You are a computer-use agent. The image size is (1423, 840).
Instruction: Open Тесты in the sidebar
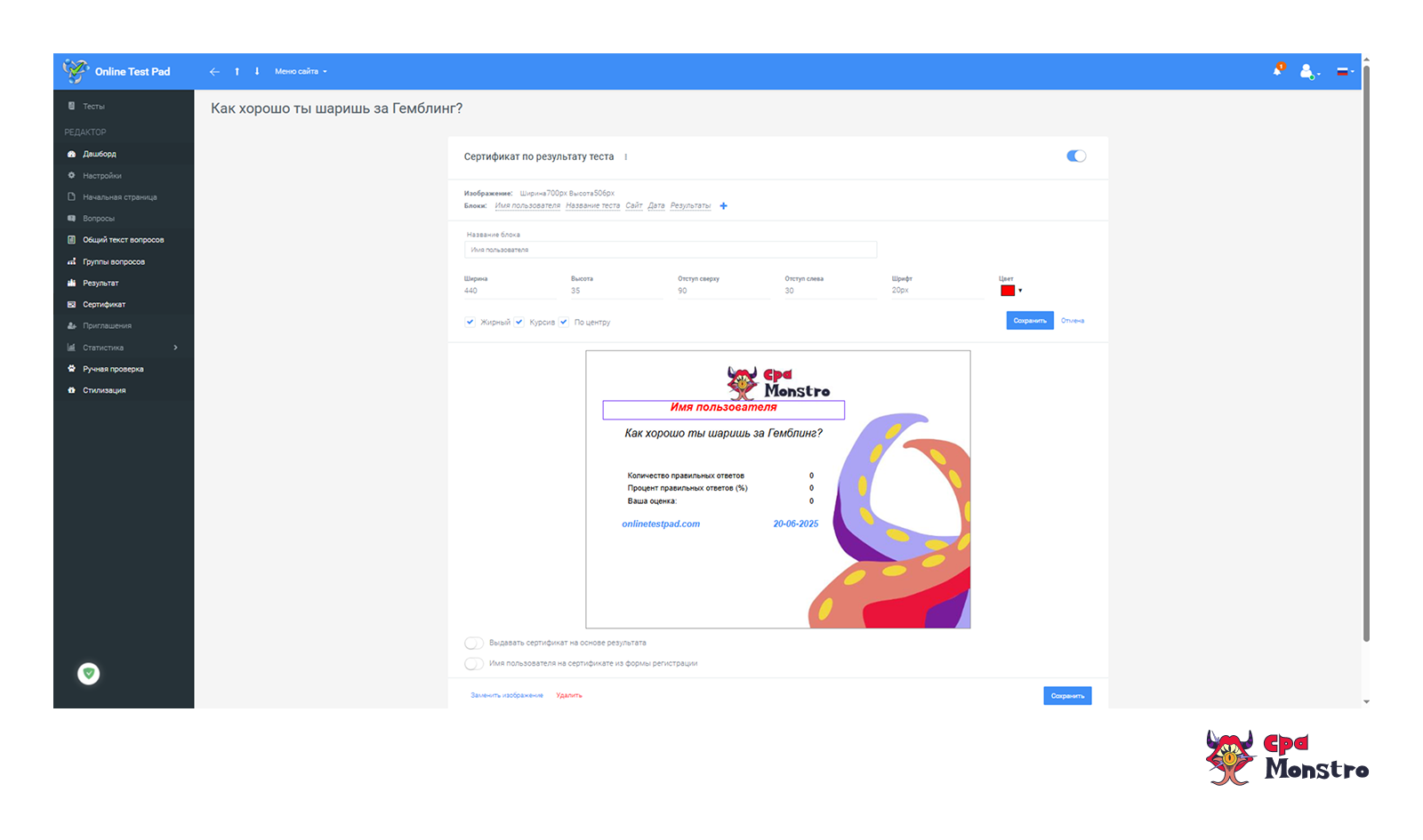[x=93, y=107]
